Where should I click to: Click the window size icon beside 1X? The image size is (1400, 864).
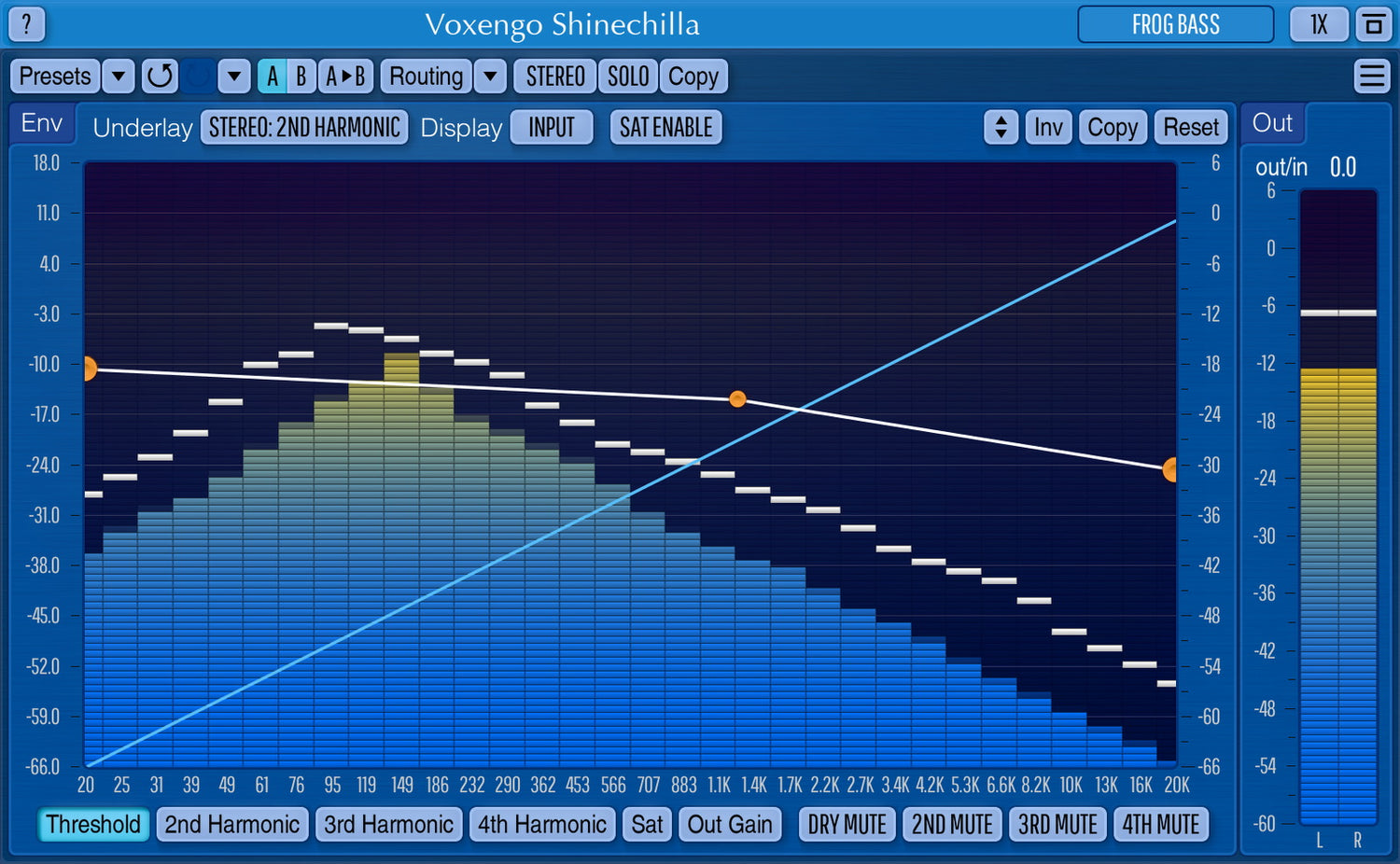pyautogui.click(x=1373, y=24)
